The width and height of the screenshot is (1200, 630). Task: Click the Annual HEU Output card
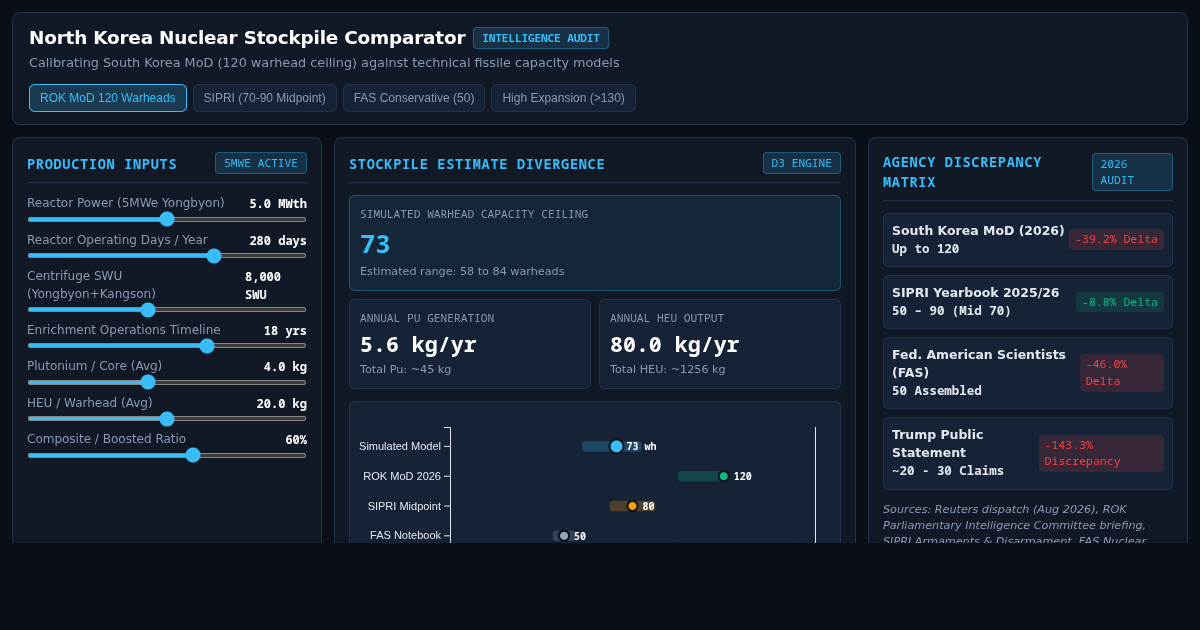pyautogui.click(x=720, y=344)
